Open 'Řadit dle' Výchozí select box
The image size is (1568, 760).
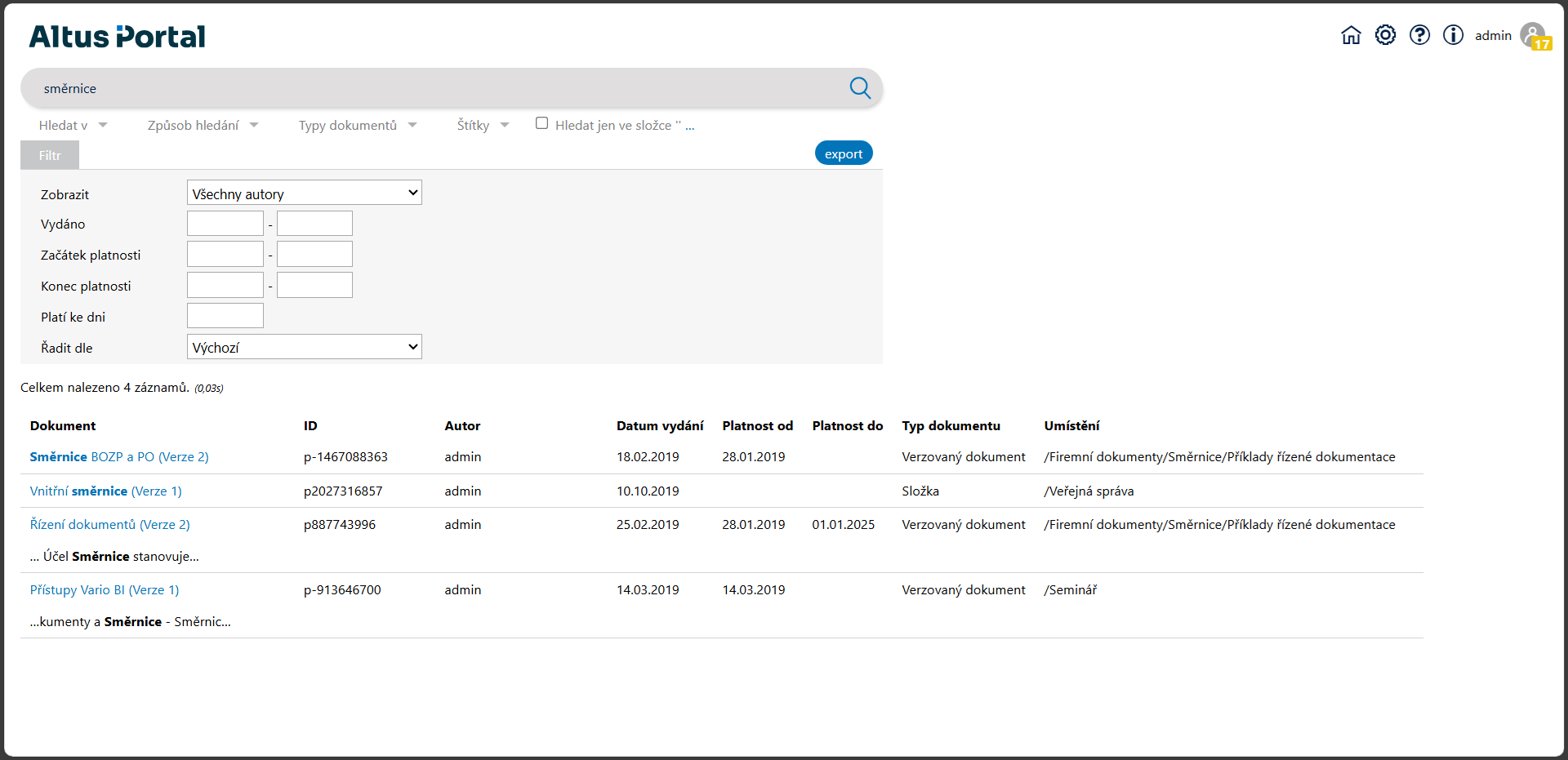click(304, 347)
